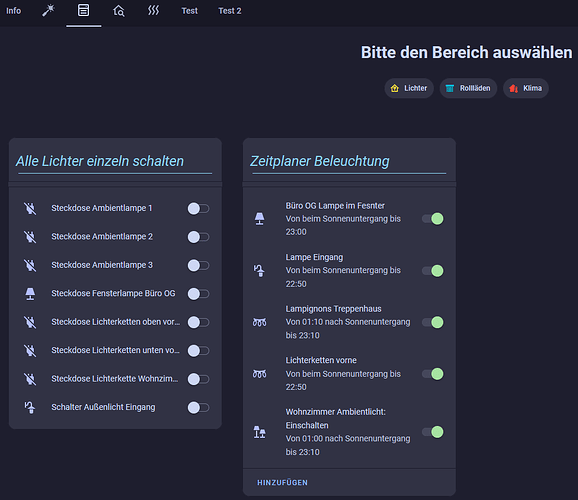The height and width of the screenshot is (500, 578).
Task: Disable the Büro OG Lampe schedule
Action: coord(433,219)
